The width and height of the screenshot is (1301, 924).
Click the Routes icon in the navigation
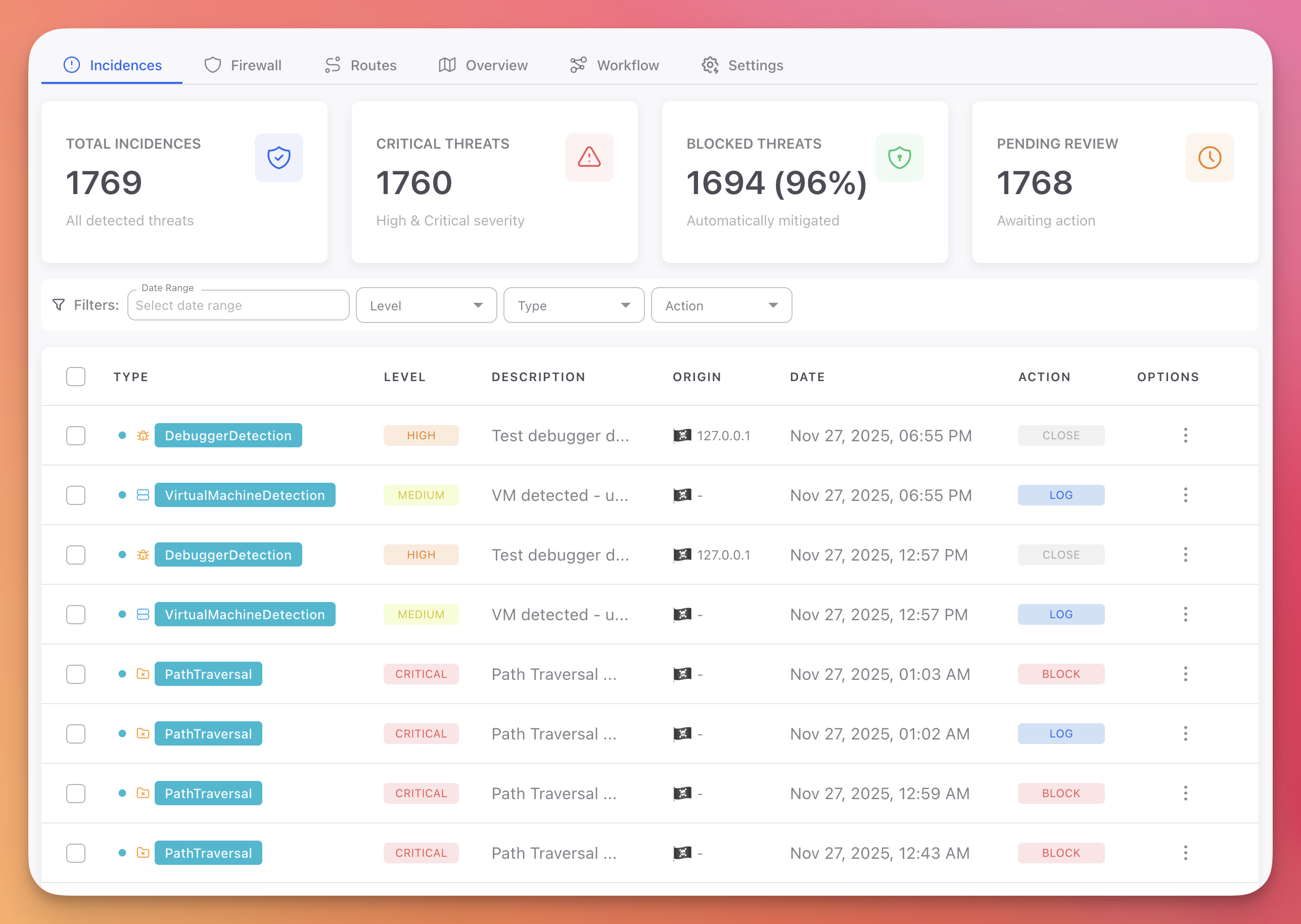point(332,65)
